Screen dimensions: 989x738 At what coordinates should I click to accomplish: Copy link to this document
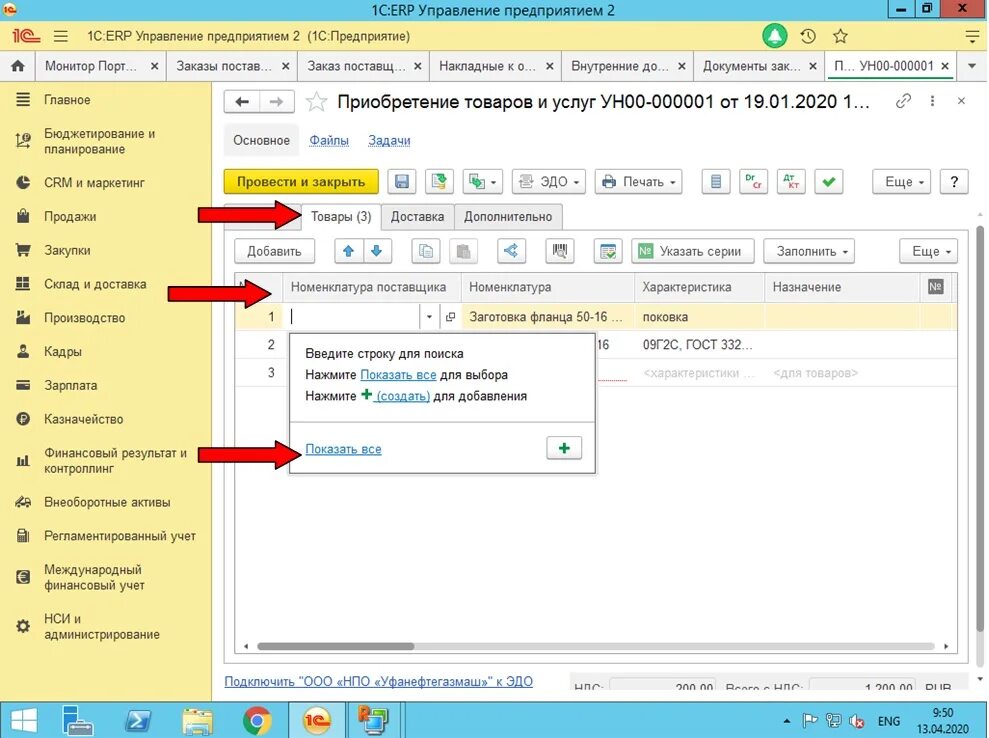coord(903,101)
